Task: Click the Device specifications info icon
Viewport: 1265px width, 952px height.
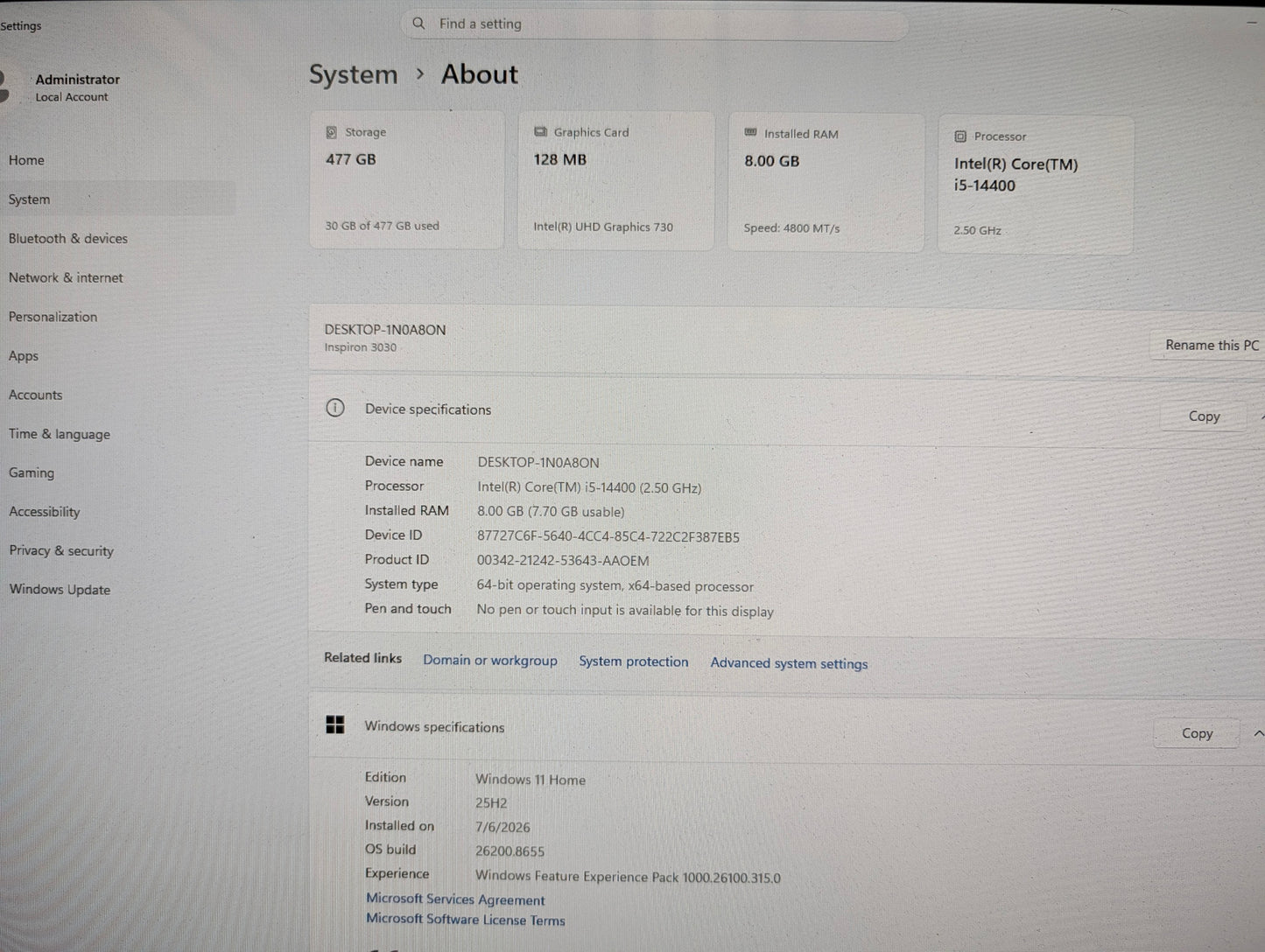Action: pos(335,408)
